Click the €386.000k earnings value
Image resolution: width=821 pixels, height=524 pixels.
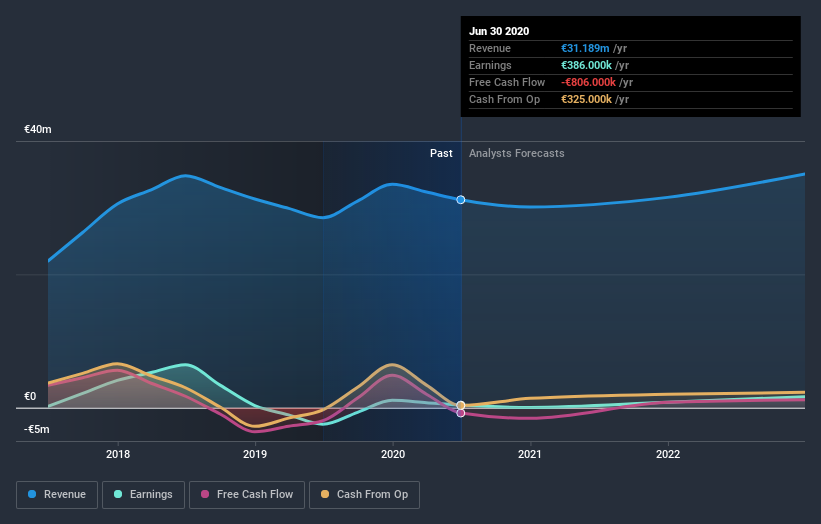tap(586, 65)
